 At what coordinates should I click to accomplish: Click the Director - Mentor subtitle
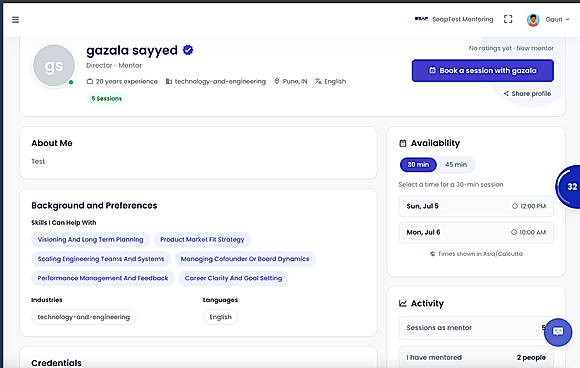coord(114,65)
